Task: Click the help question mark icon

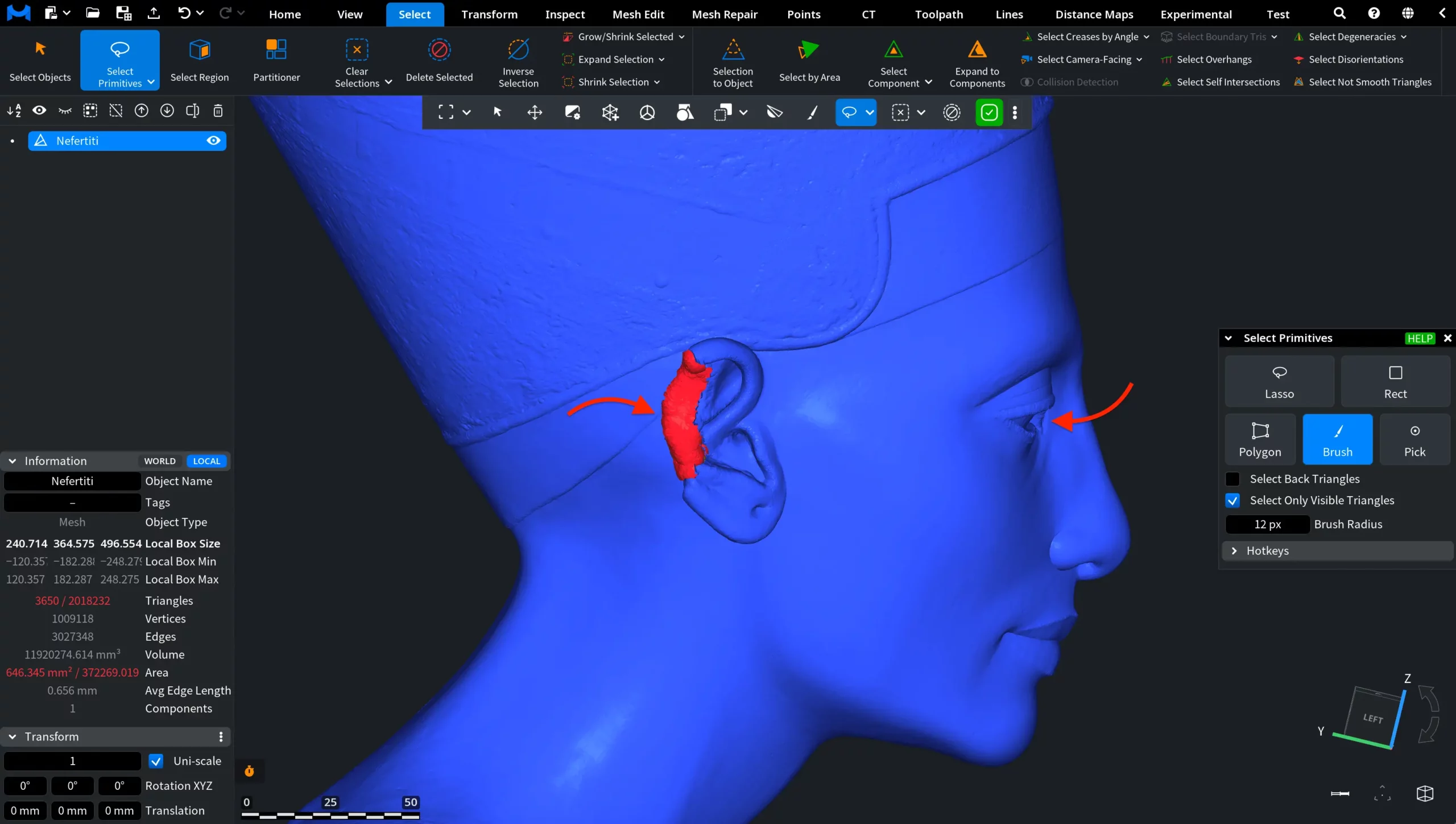Action: [1374, 13]
